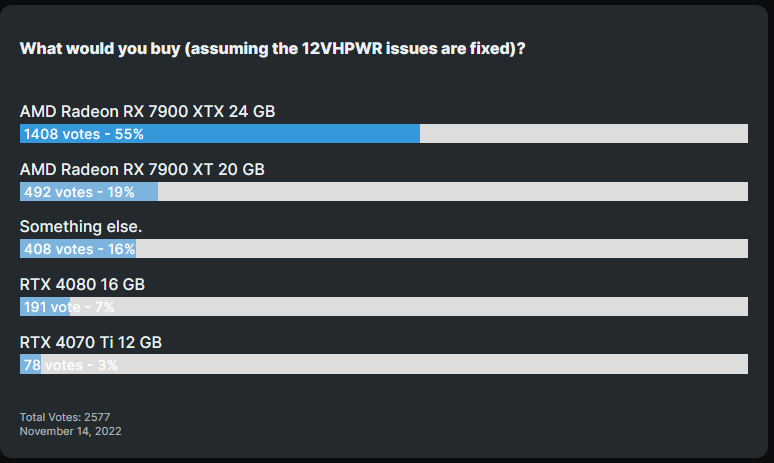Choose AMD Radeon RX 7900 XT 20 GB label
The width and height of the screenshot is (774, 463).
pos(142,169)
